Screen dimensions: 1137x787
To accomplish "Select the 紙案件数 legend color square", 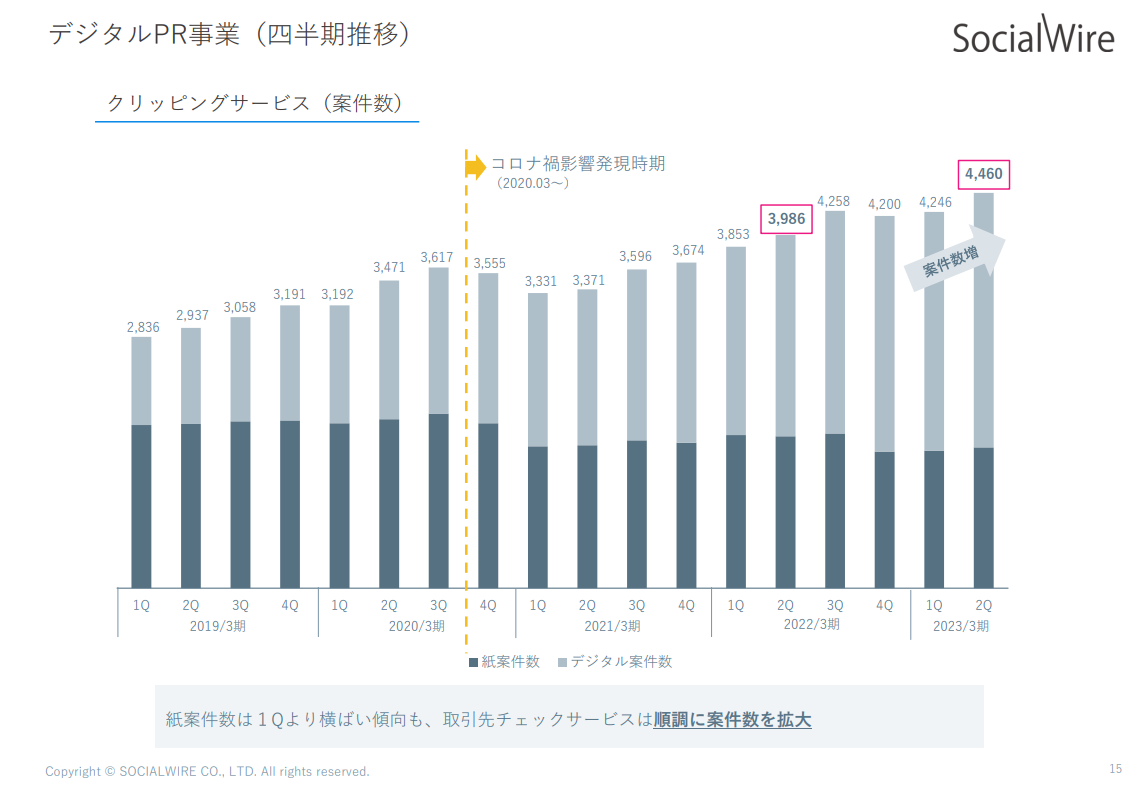I will [474, 662].
